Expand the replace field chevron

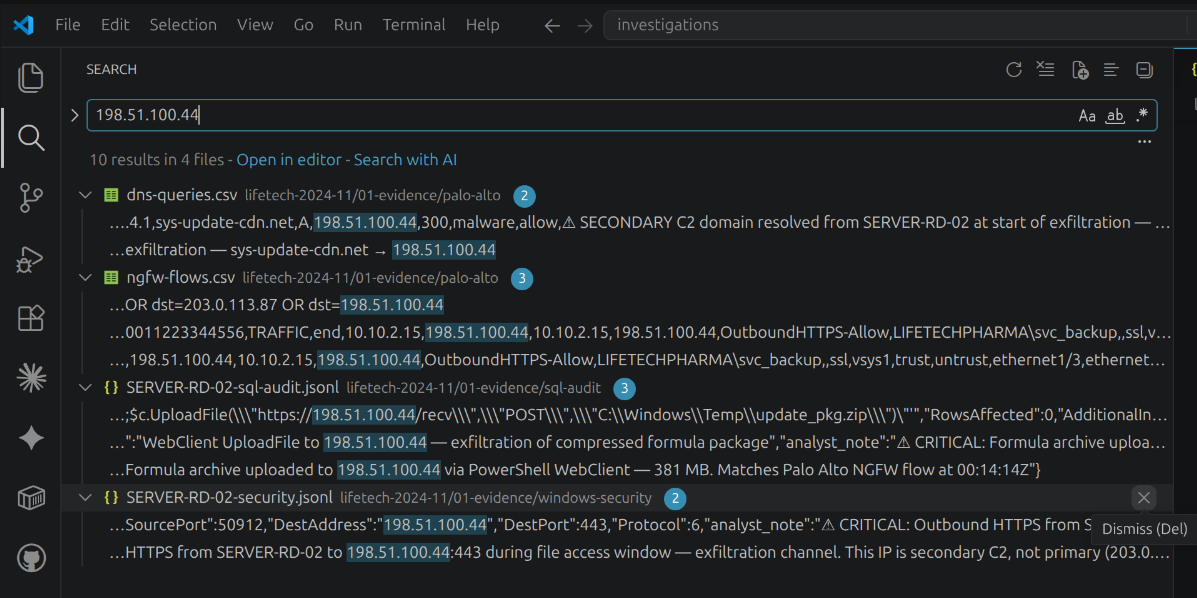74,115
